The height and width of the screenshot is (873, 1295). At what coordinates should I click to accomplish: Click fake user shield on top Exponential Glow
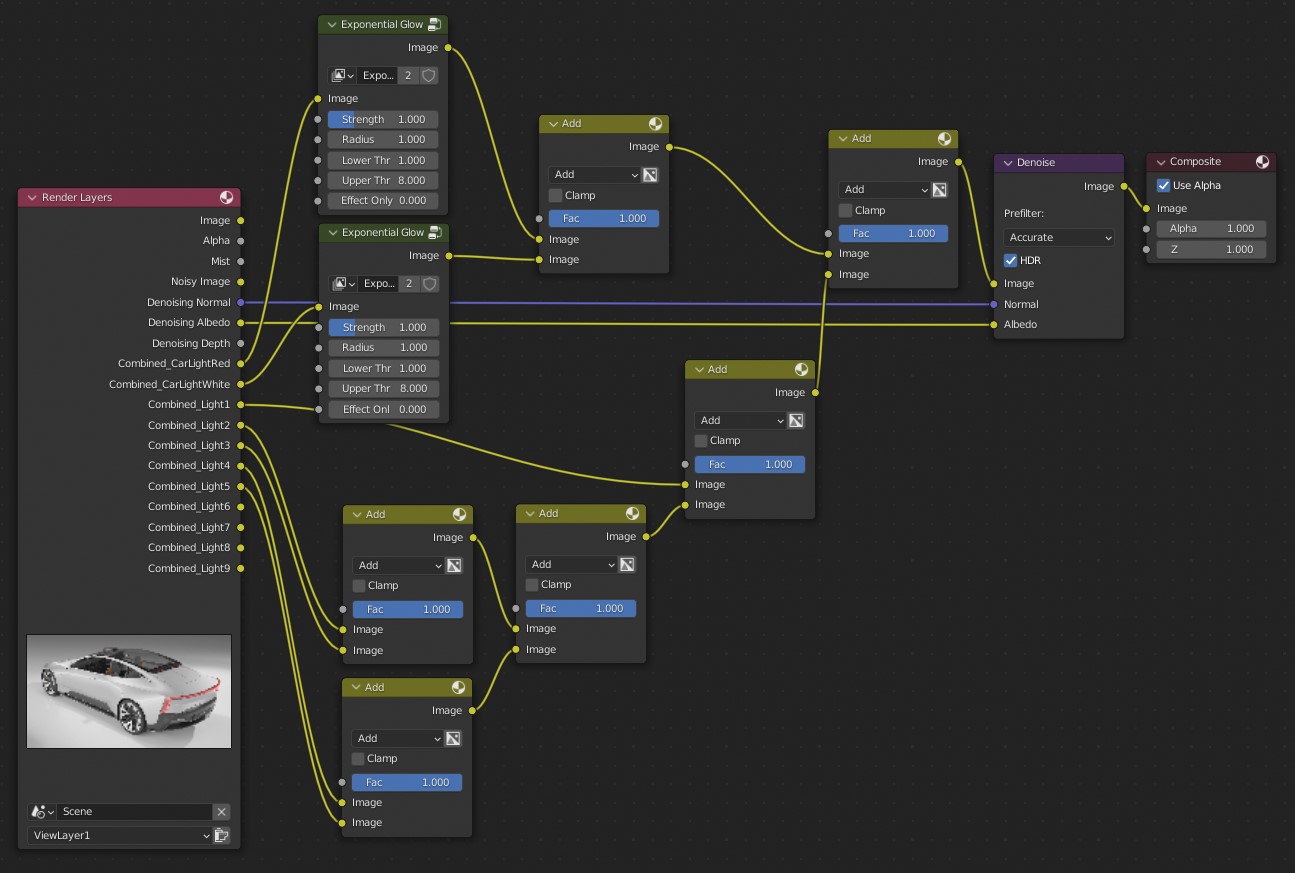429,75
